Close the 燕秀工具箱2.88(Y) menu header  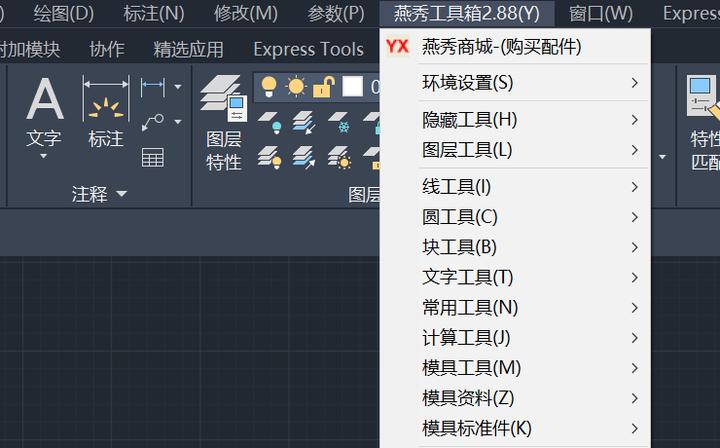click(x=467, y=14)
